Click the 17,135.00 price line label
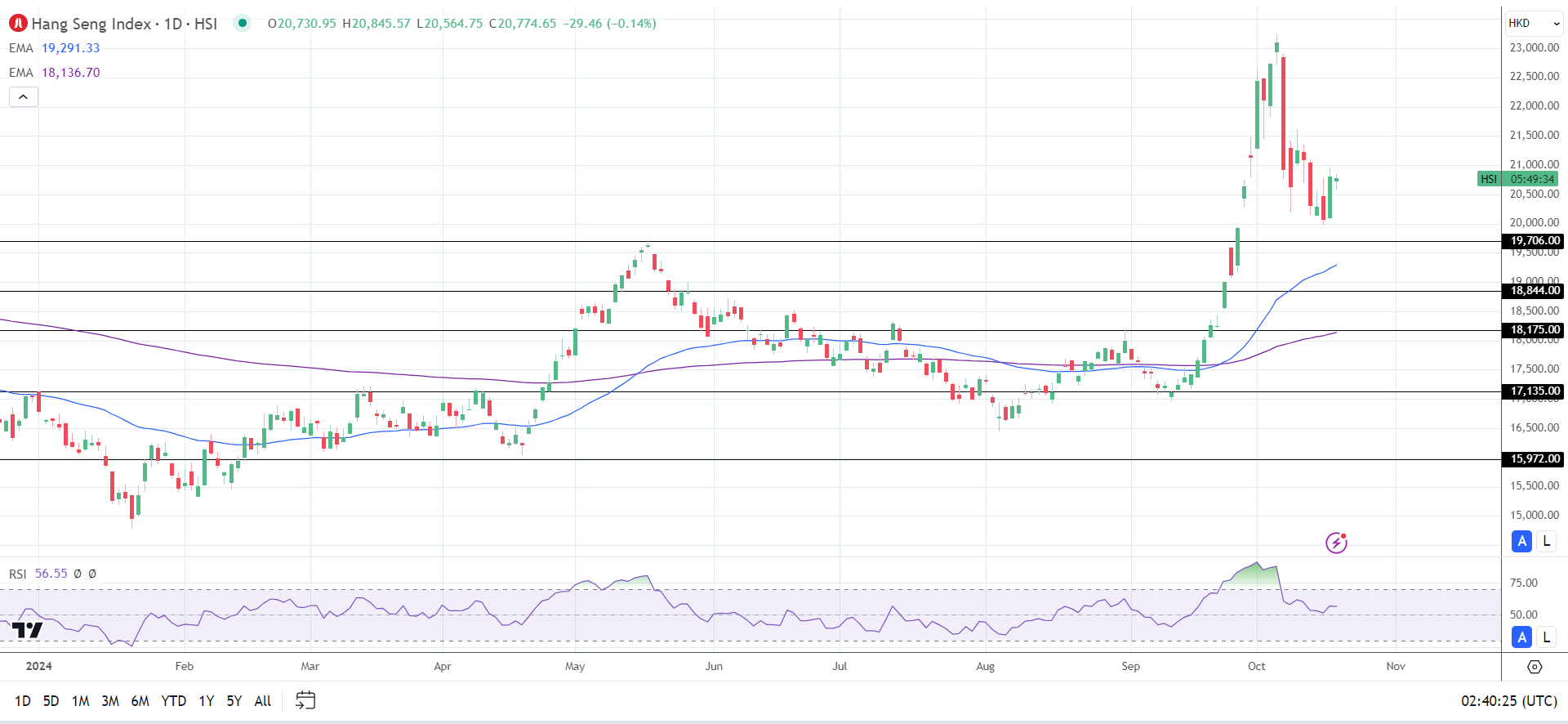This screenshot has width=1568, height=724. point(1533,391)
